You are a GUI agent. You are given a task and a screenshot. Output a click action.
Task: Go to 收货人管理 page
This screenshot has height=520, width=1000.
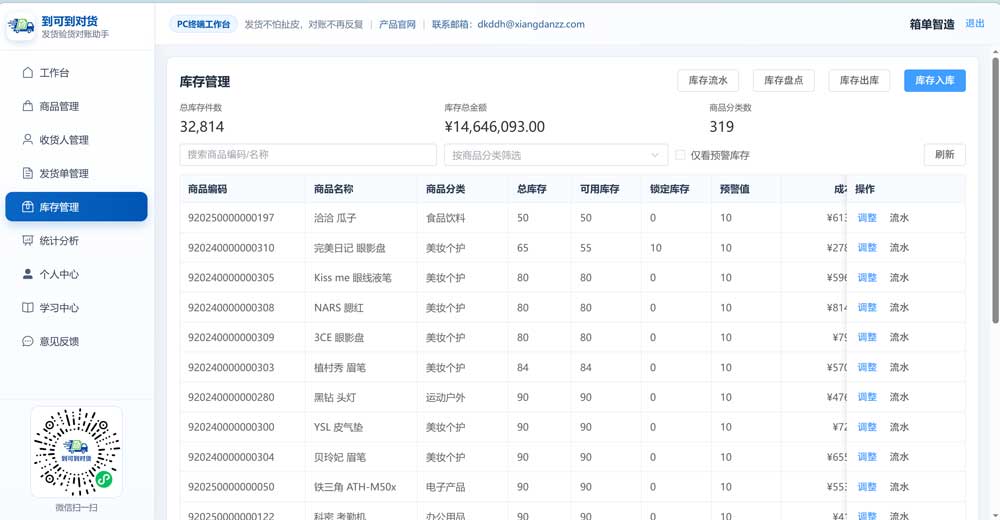click(x=77, y=139)
